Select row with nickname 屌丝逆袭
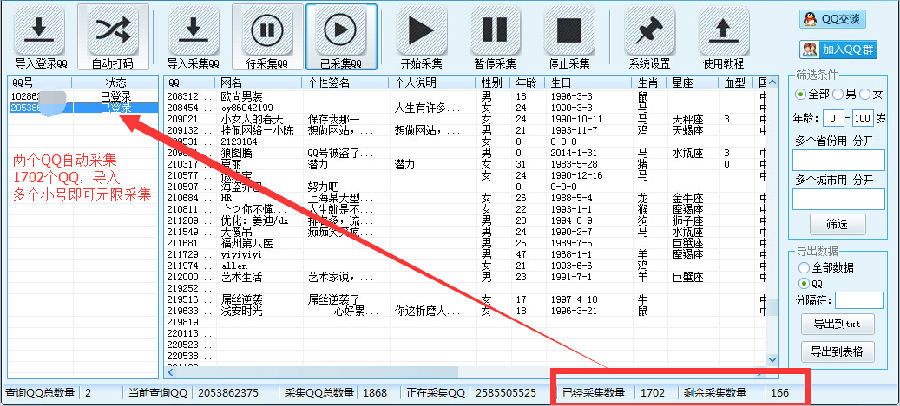This screenshot has width=900, height=406. [x=465, y=300]
